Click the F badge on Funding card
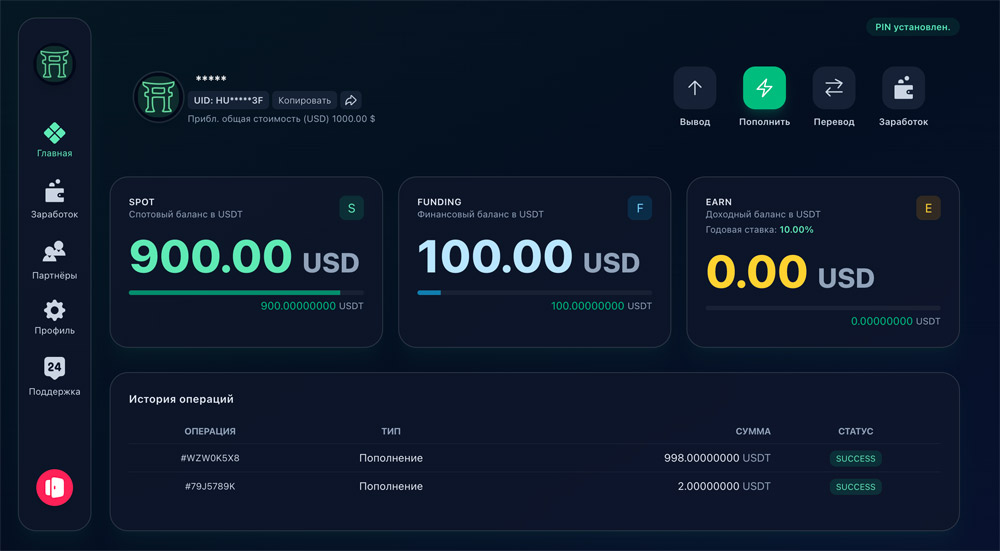 click(x=639, y=208)
